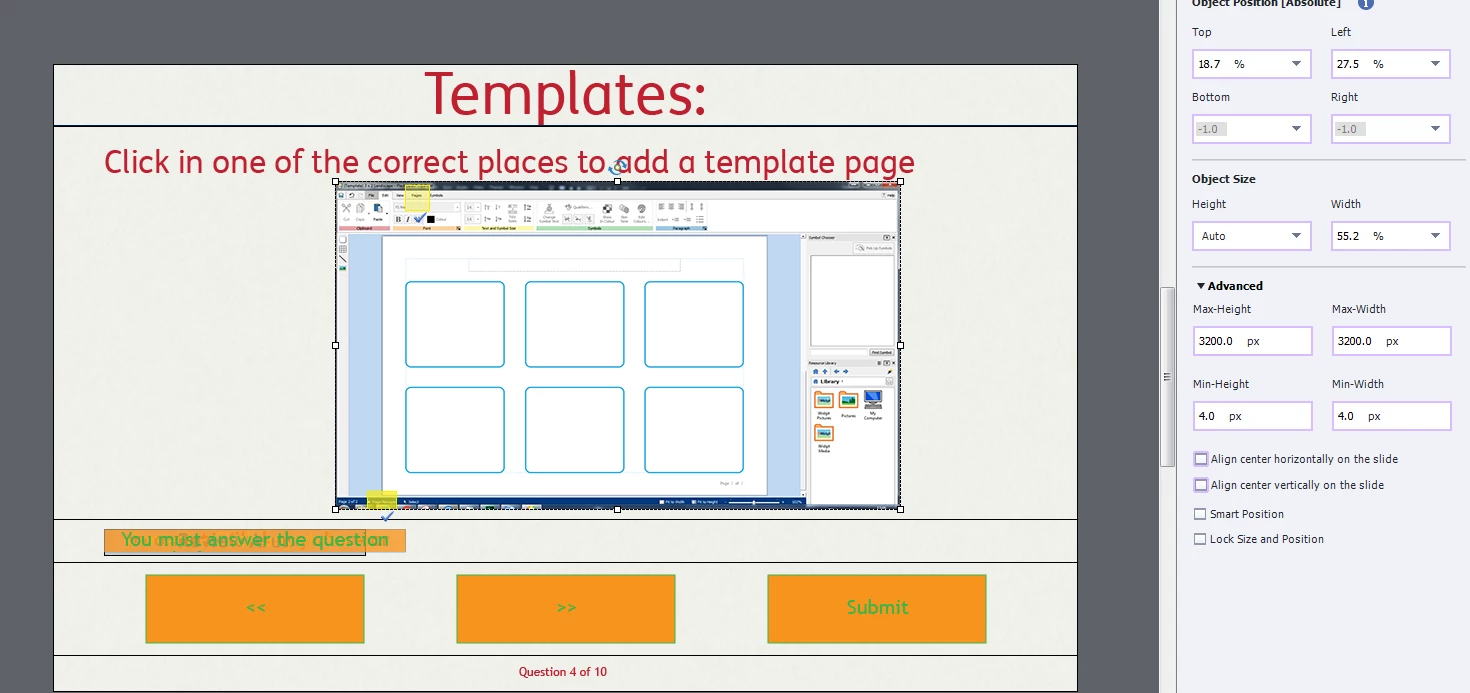1470x693 pixels.
Task: Click the Bold B icon in the embedded ribbon
Action: (x=398, y=219)
